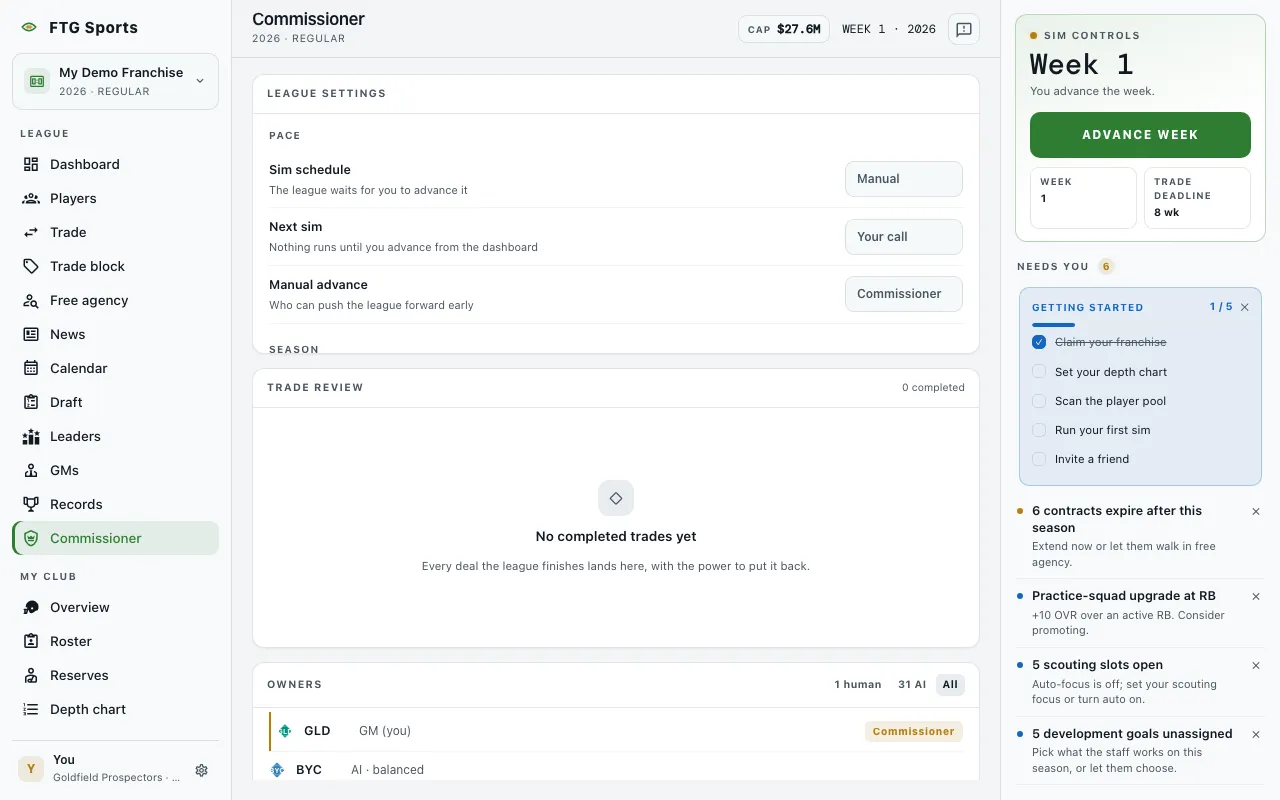Screen dimensions: 1280x800
Task: Click the Trade arrows icon
Action: coord(31,232)
